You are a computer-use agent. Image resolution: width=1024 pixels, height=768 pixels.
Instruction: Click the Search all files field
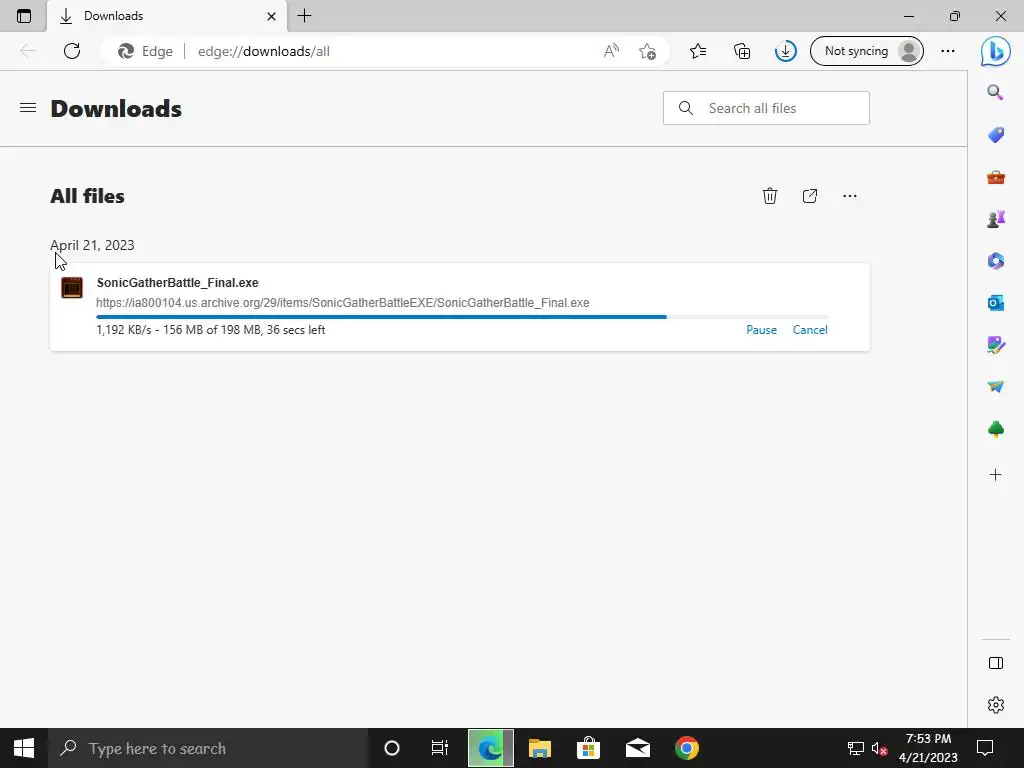[x=766, y=108]
